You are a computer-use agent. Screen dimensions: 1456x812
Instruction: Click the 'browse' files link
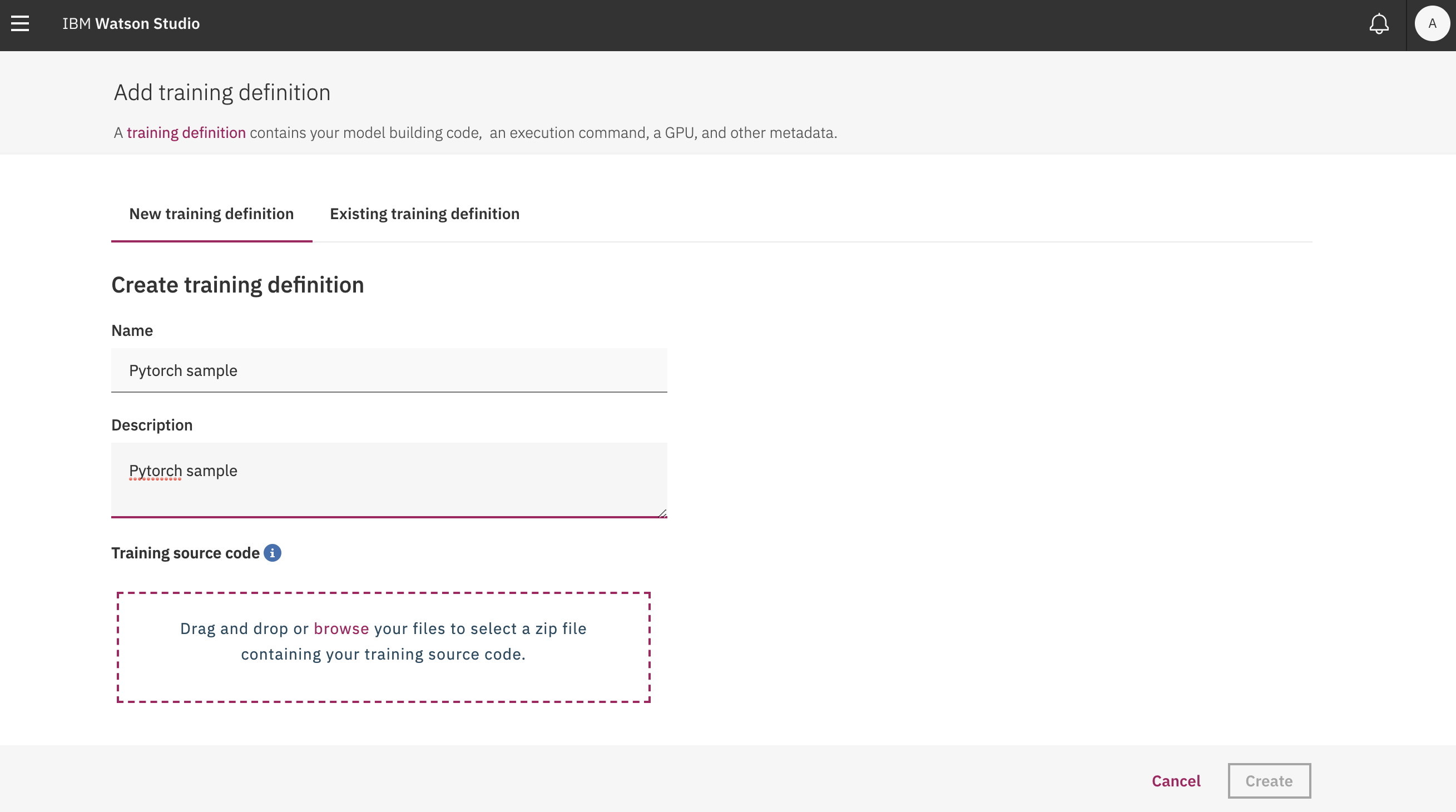(341, 628)
